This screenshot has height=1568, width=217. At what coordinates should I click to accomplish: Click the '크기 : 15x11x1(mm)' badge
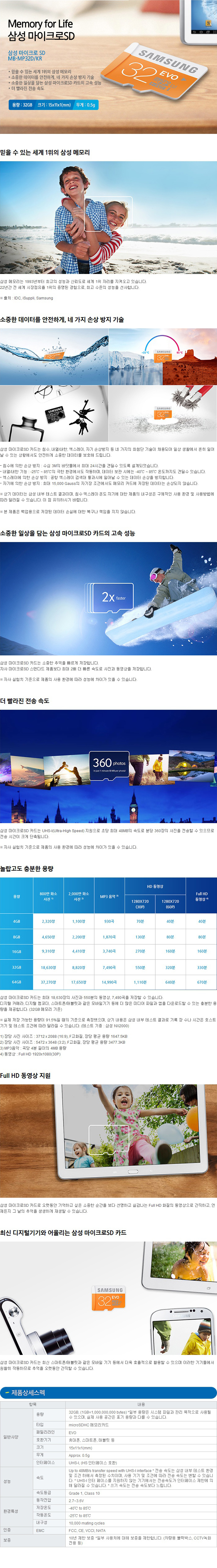(x=54, y=105)
